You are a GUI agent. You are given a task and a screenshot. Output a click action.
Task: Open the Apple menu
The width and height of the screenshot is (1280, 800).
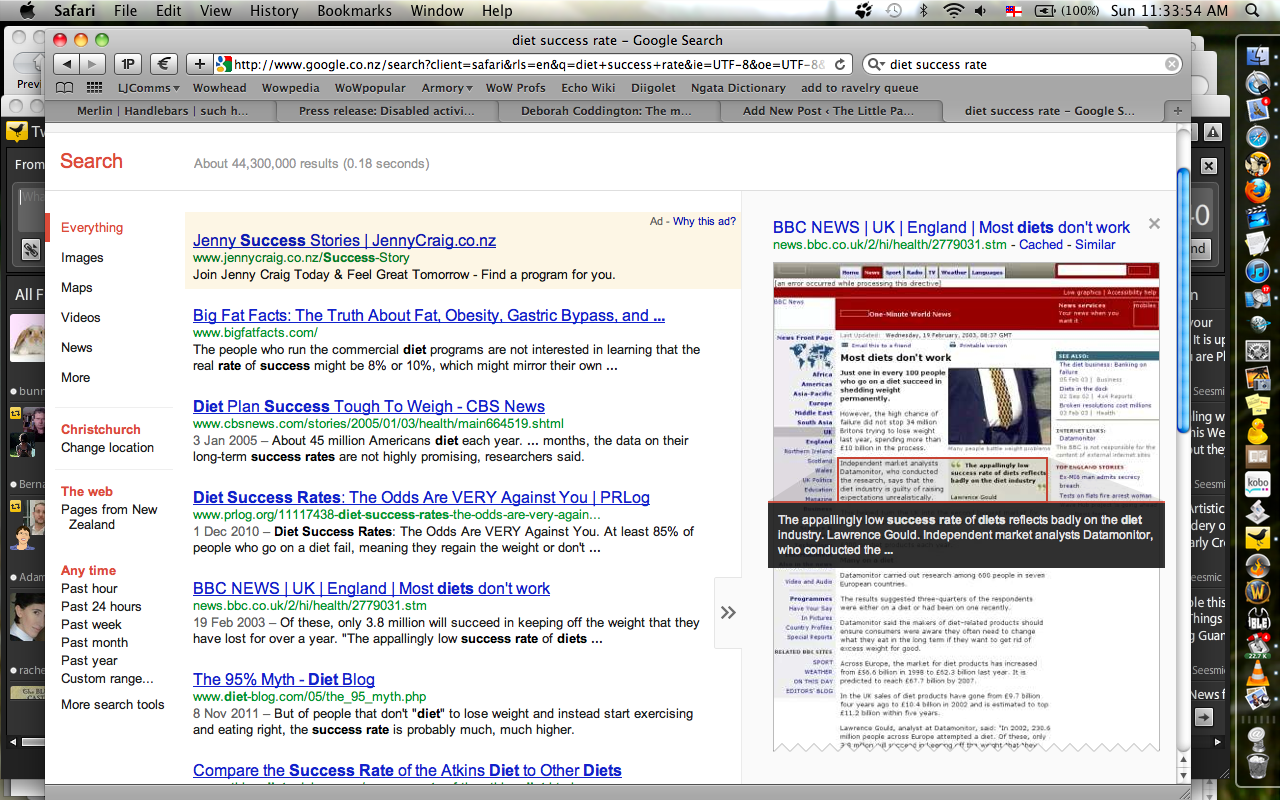pos(27,11)
